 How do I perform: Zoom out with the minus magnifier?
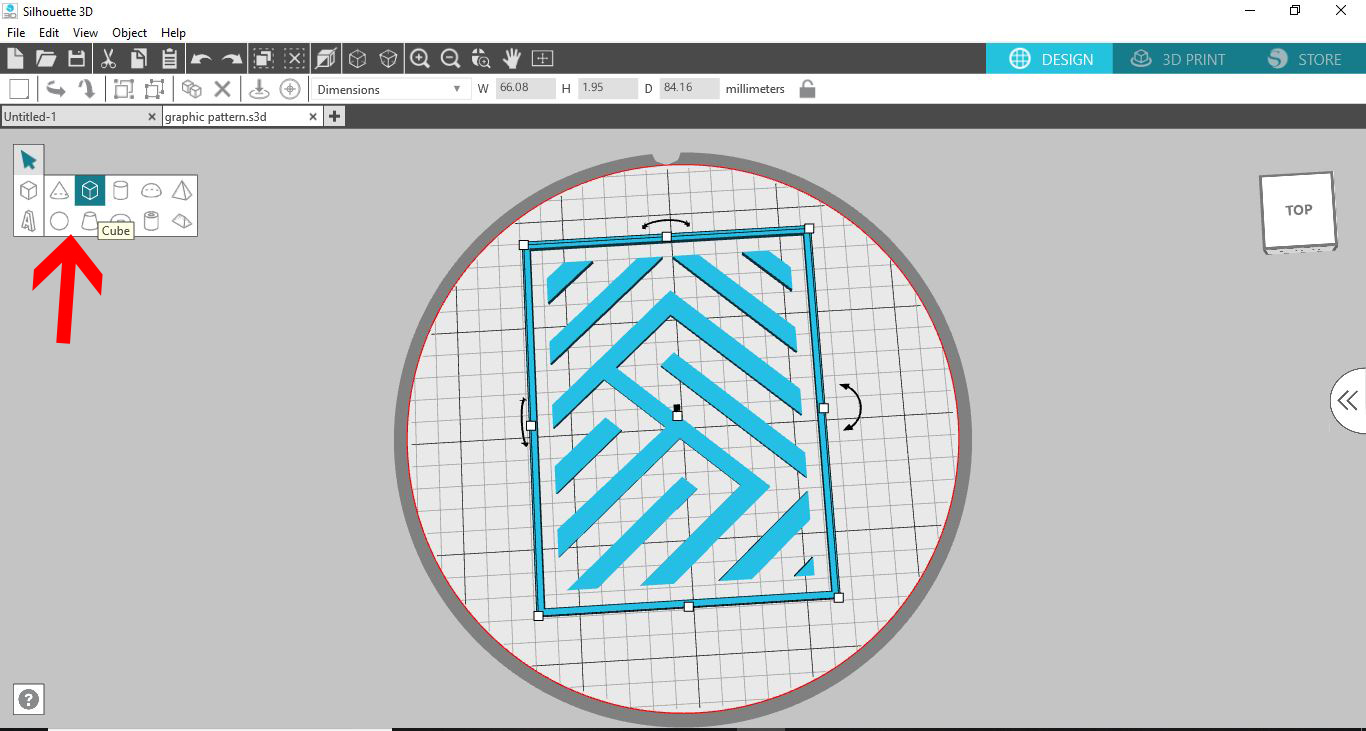[x=450, y=58]
